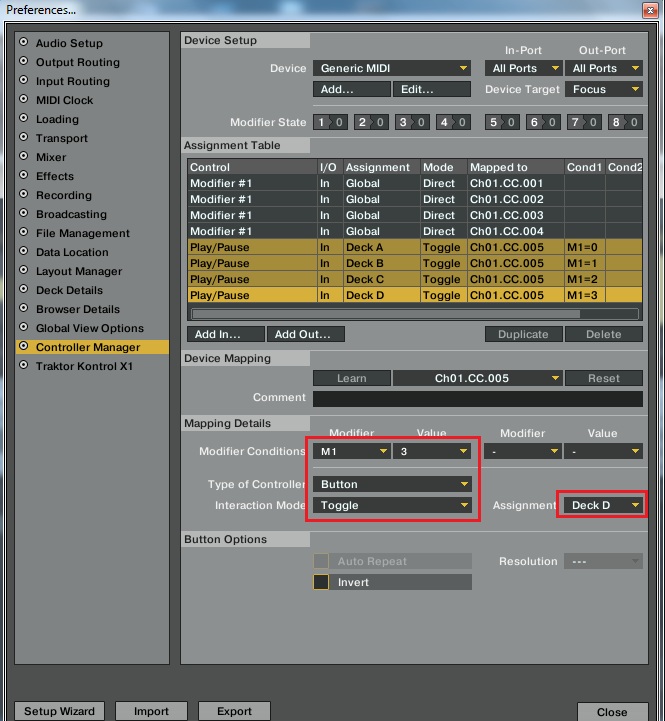Image resolution: width=665 pixels, height=721 pixels.
Task: Go to Recording settings
Action: click(63, 195)
